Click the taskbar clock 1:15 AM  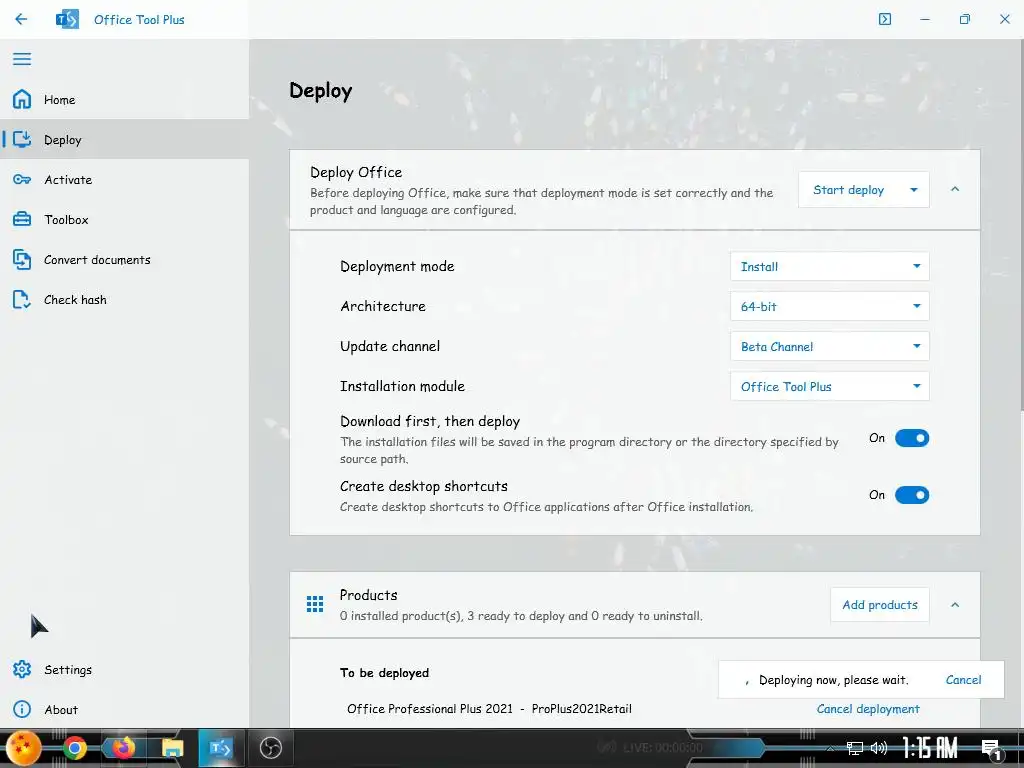930,748
